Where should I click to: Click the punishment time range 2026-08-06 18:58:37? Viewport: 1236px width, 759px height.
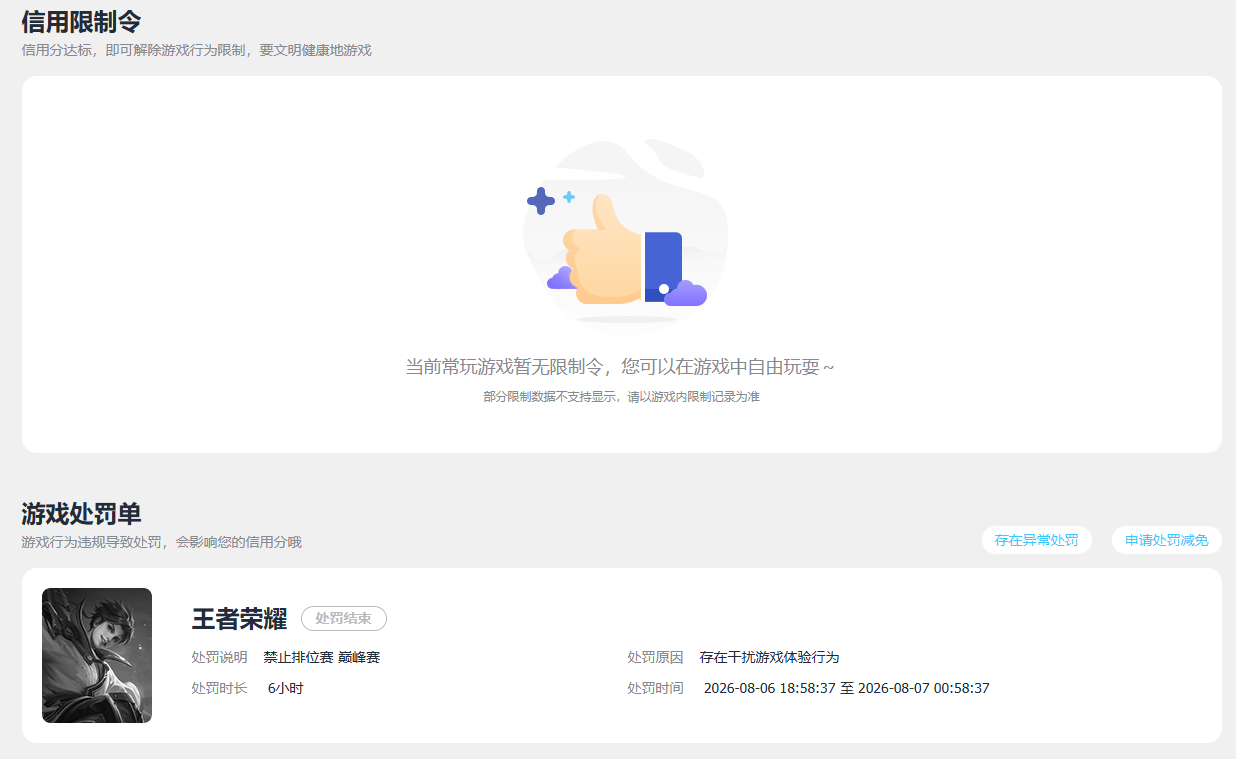[846, 688]
